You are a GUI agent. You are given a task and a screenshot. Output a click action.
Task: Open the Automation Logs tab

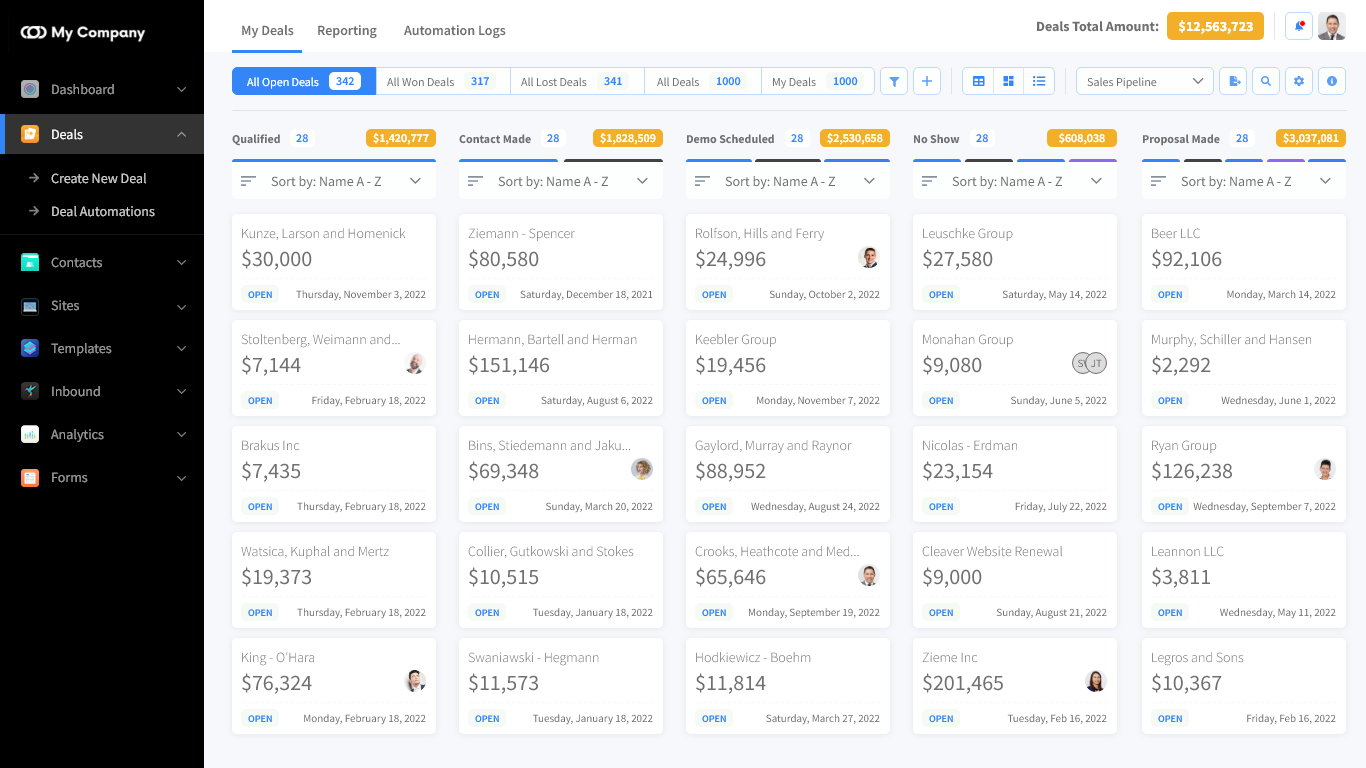coord(454,30)
